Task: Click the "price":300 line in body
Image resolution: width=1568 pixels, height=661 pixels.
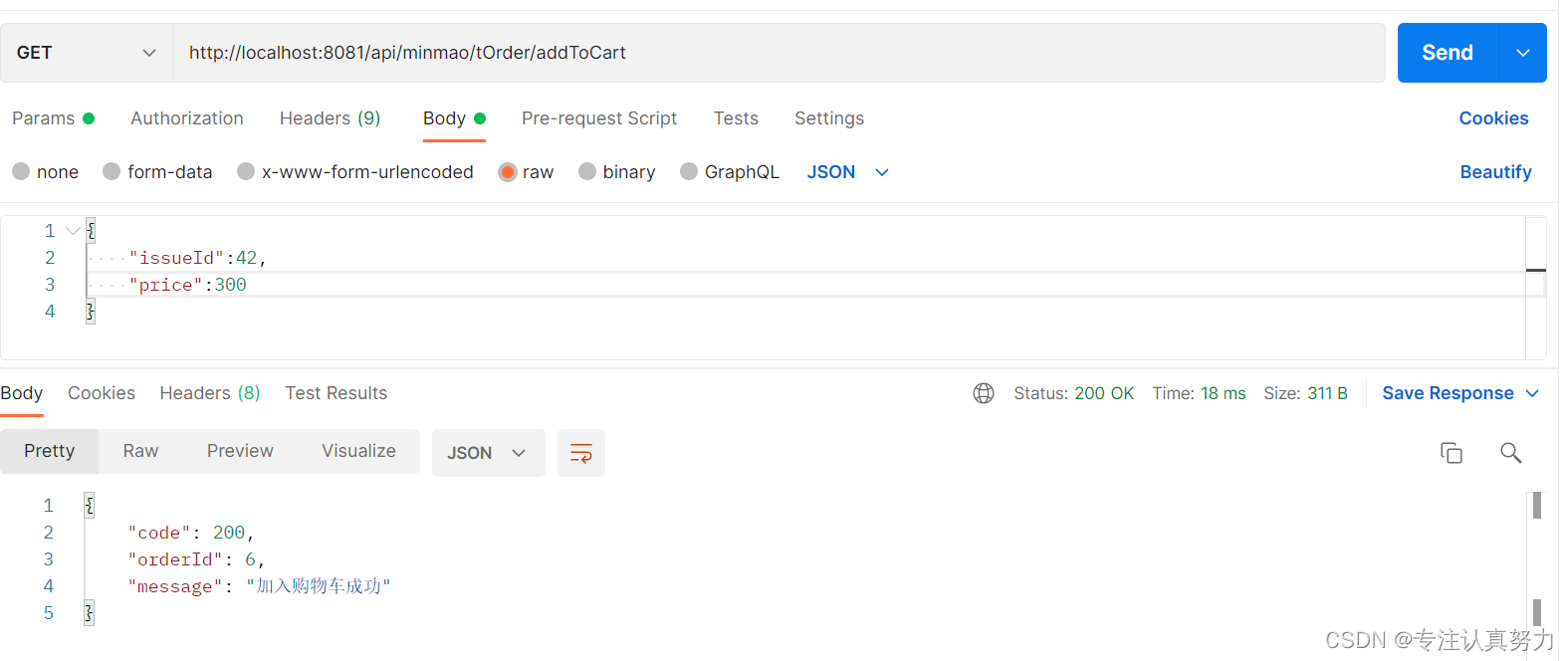Action: point(187,285)
